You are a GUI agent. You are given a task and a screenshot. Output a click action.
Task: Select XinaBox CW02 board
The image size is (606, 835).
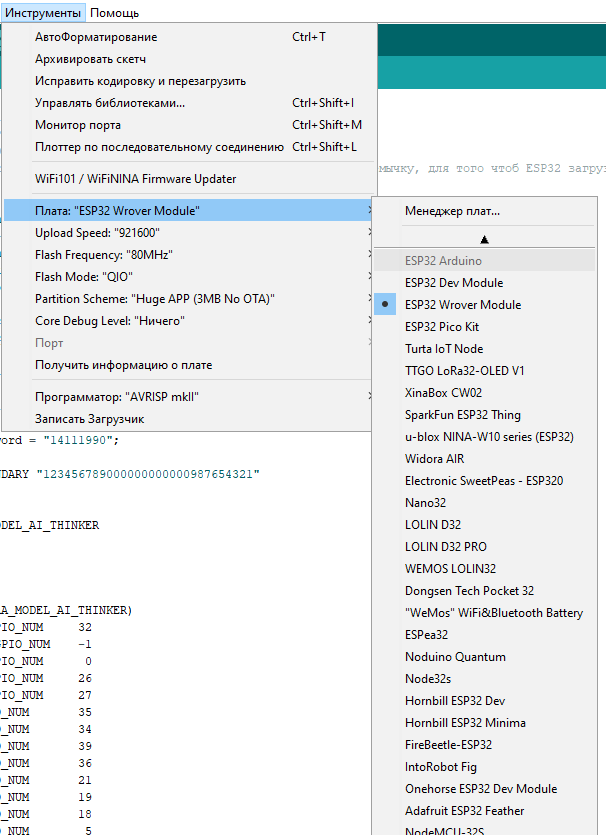(485, 393)
